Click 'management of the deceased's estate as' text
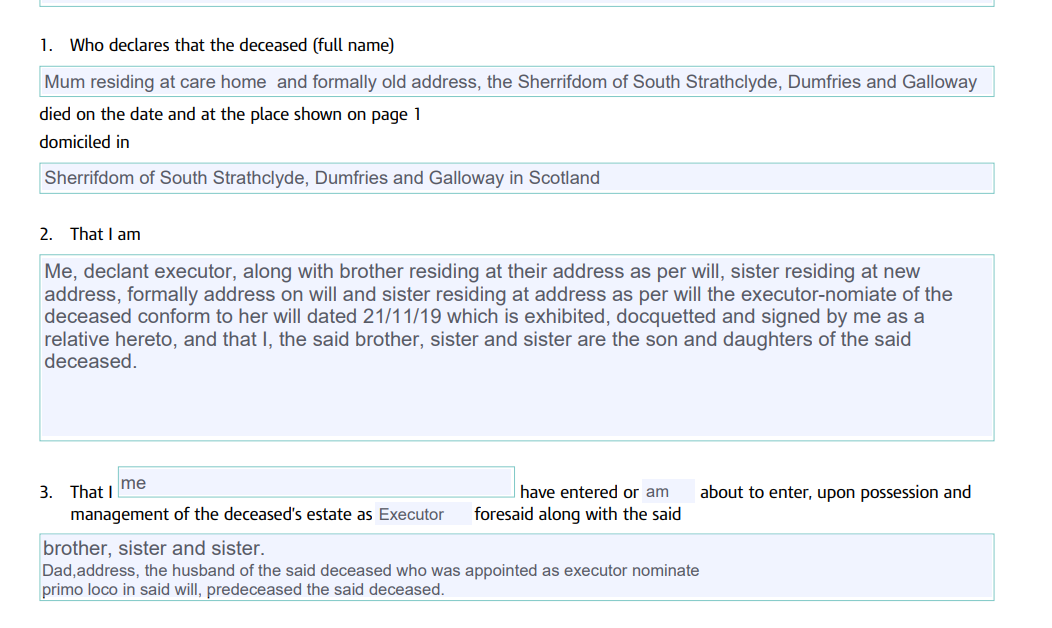 (221, 514)
